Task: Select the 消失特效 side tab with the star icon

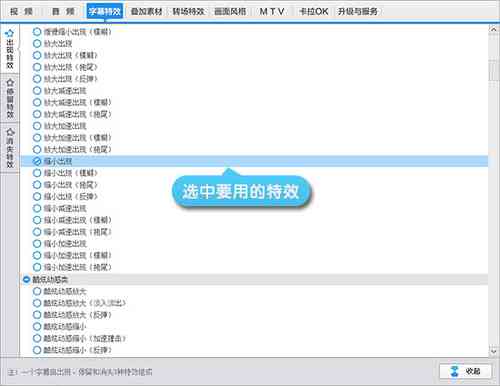Action: click(x=10, y=148)
